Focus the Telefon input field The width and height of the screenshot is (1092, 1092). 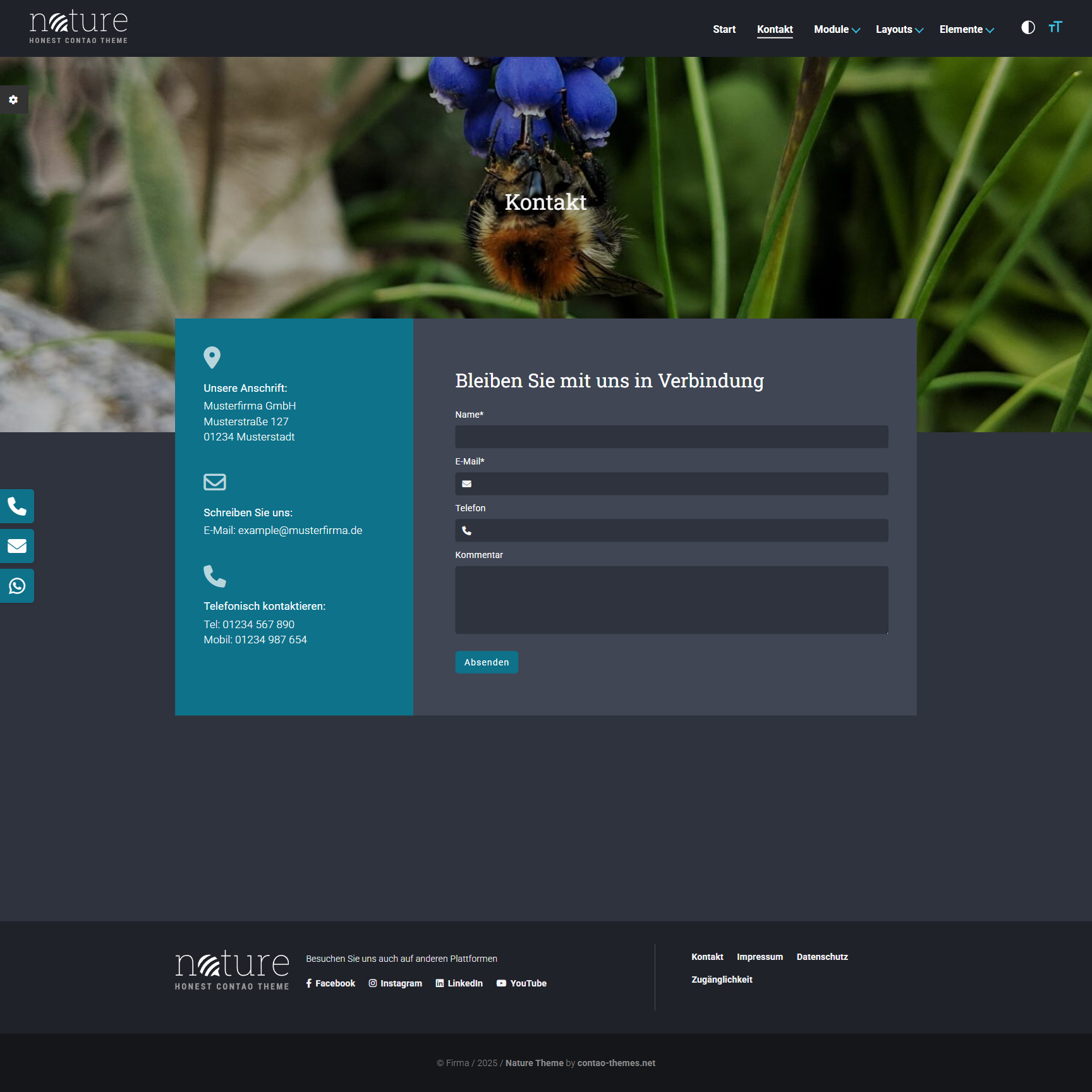(x=672, y=531)
